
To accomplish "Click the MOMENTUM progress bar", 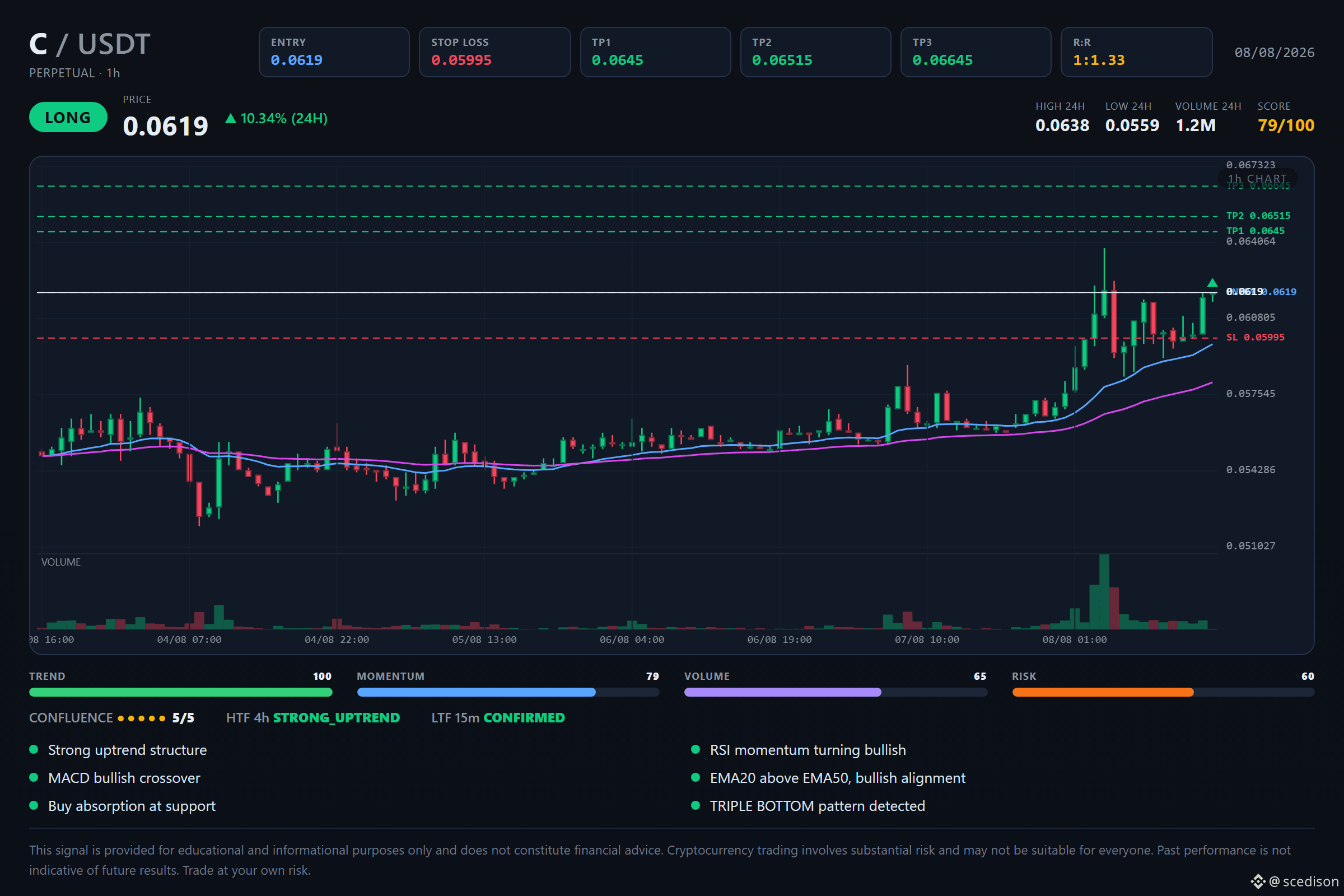I will (x=508, y=692).
